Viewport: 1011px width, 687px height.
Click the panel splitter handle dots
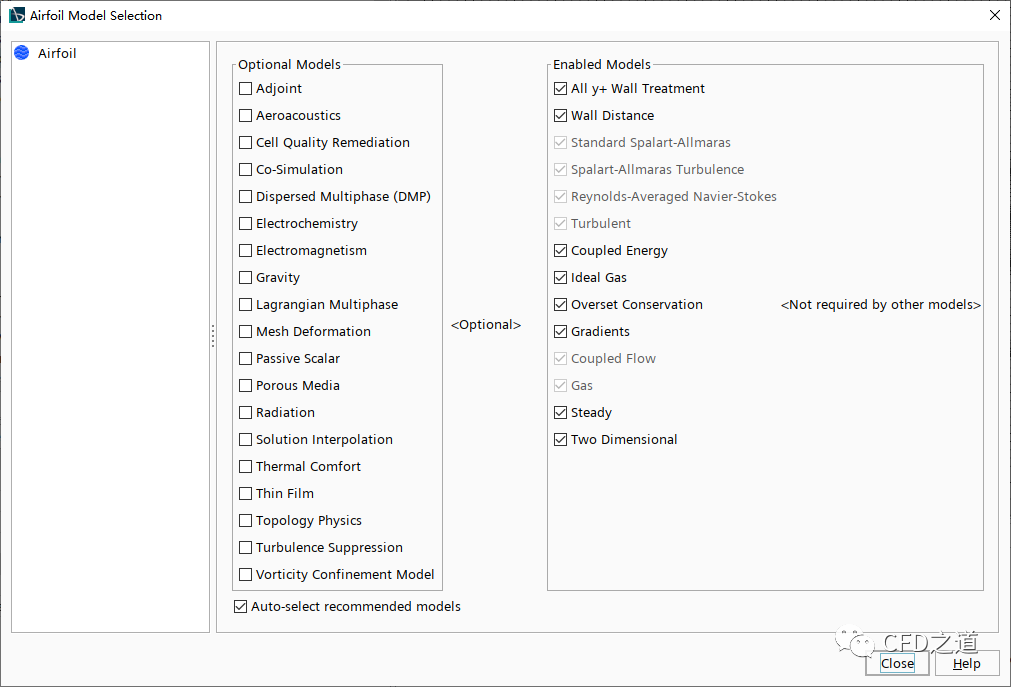(213, 336)
